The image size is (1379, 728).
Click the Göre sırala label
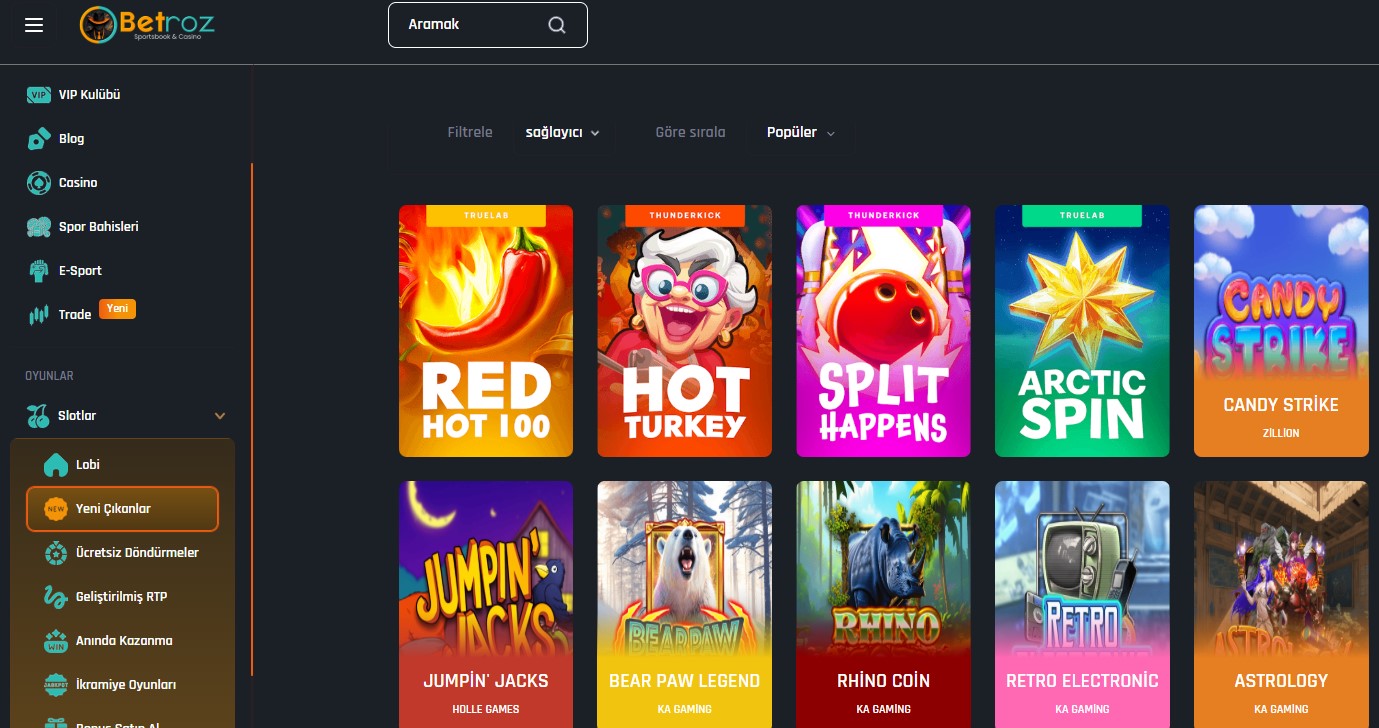(690, 132)
